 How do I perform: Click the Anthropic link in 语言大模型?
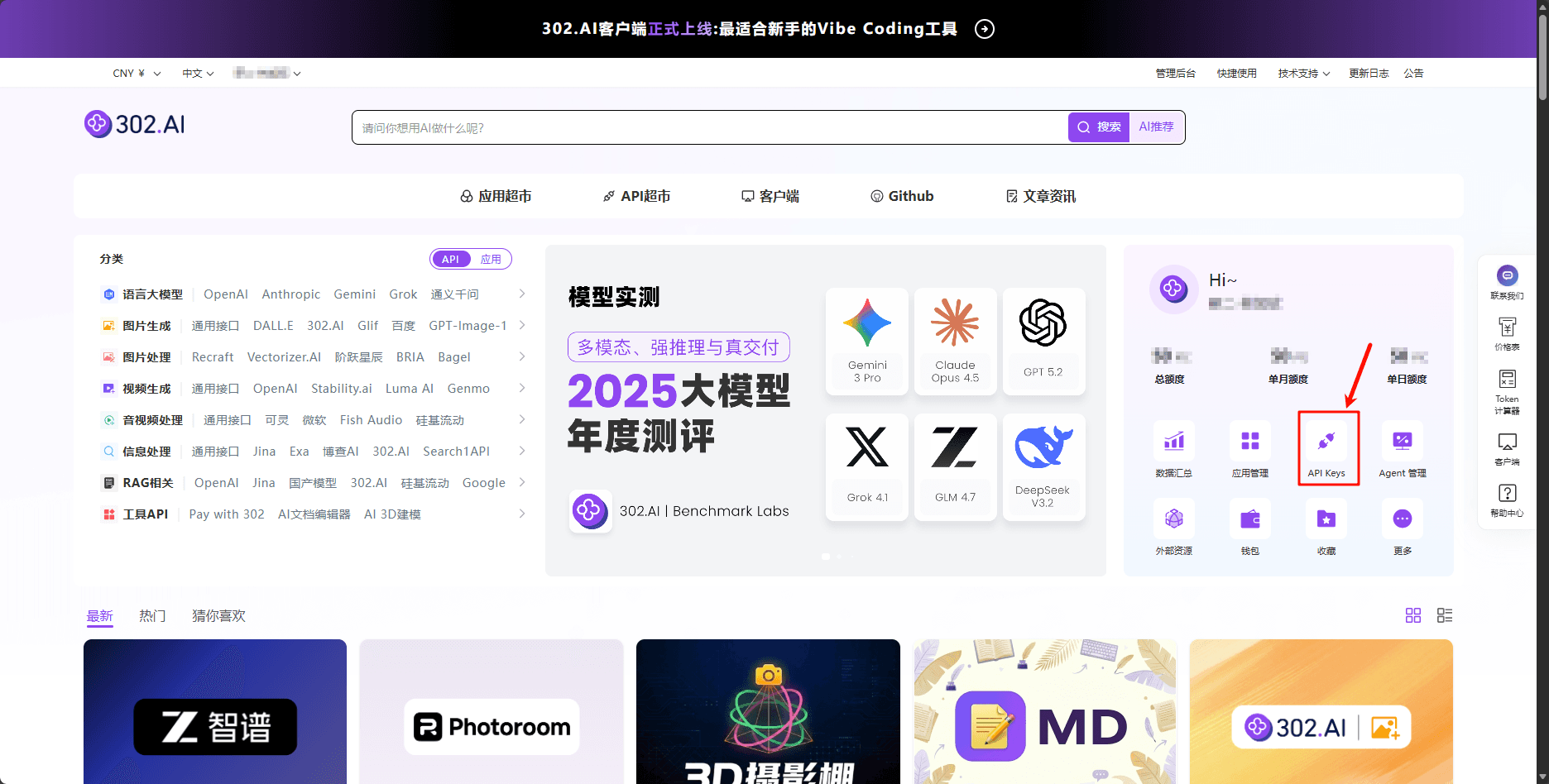pos(290,294)
